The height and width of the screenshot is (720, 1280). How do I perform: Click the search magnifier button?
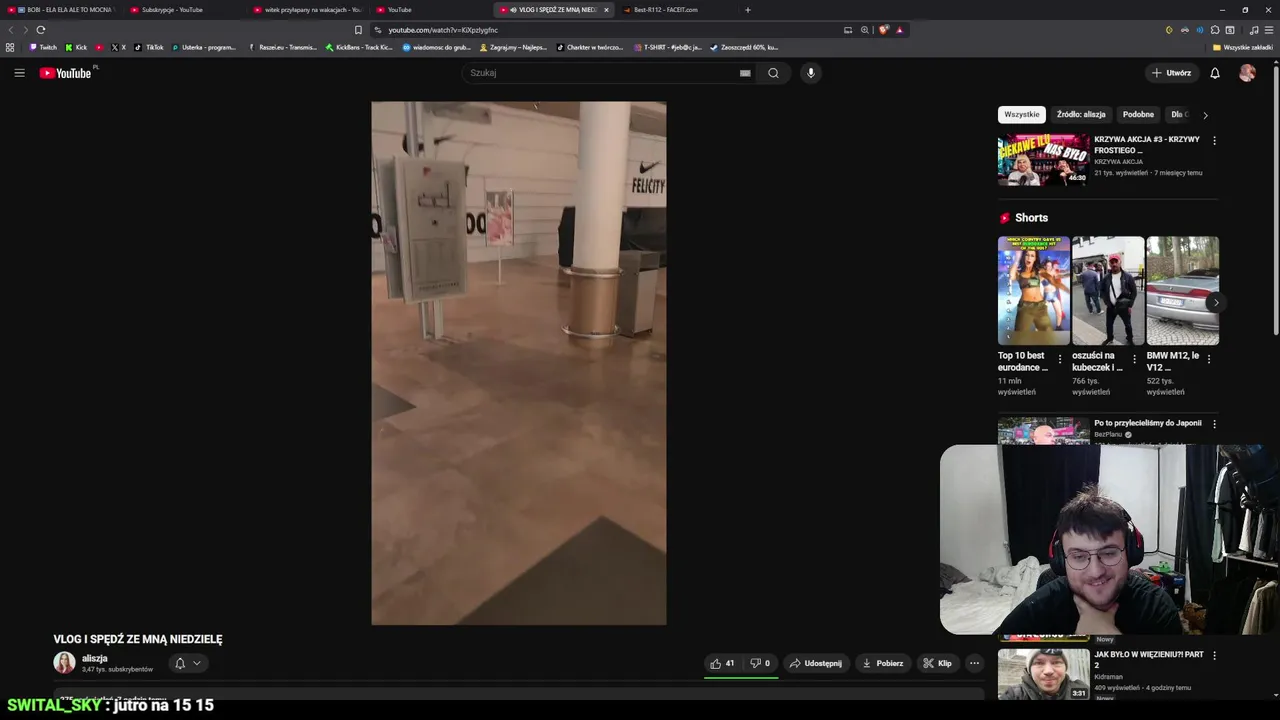coord(773,73)
